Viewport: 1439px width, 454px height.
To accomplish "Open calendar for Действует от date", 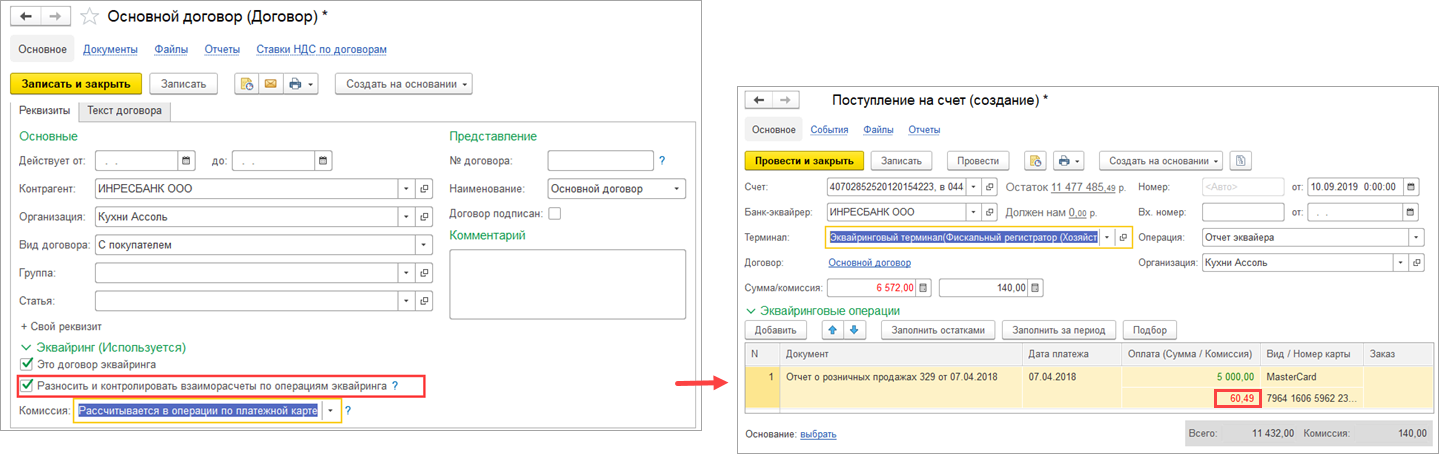I will 186,160.
